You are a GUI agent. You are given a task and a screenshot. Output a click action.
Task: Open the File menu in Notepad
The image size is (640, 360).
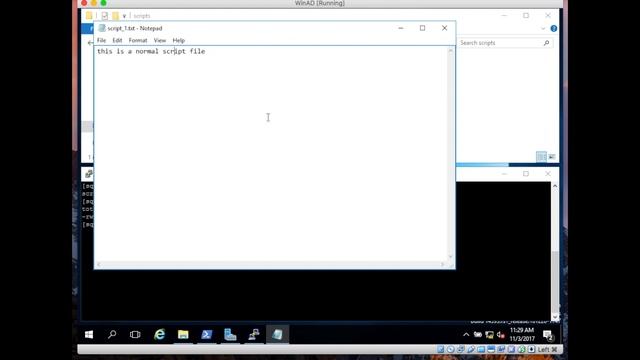101,40
